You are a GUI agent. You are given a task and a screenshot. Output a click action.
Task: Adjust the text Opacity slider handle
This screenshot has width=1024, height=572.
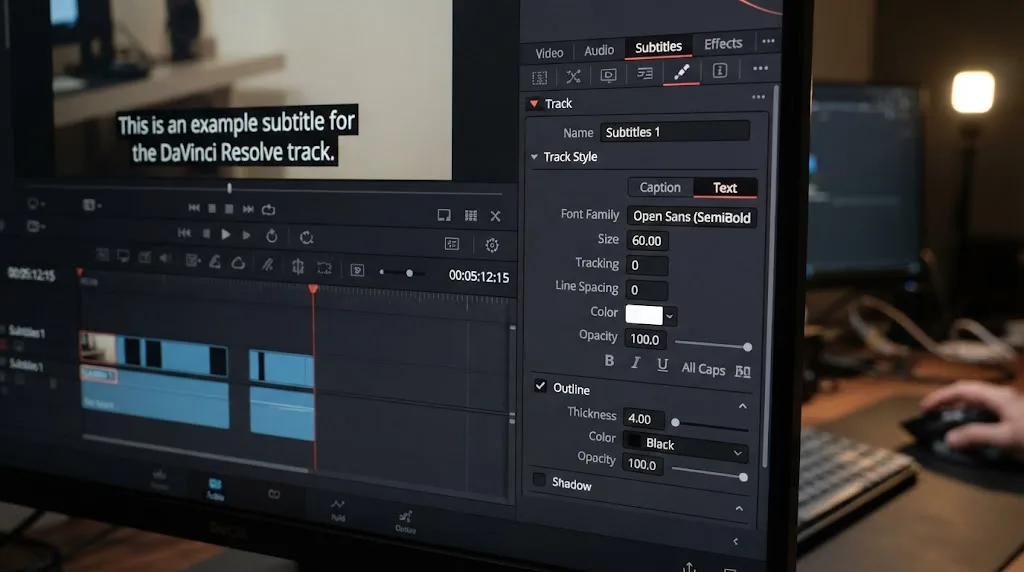[747, 347]
